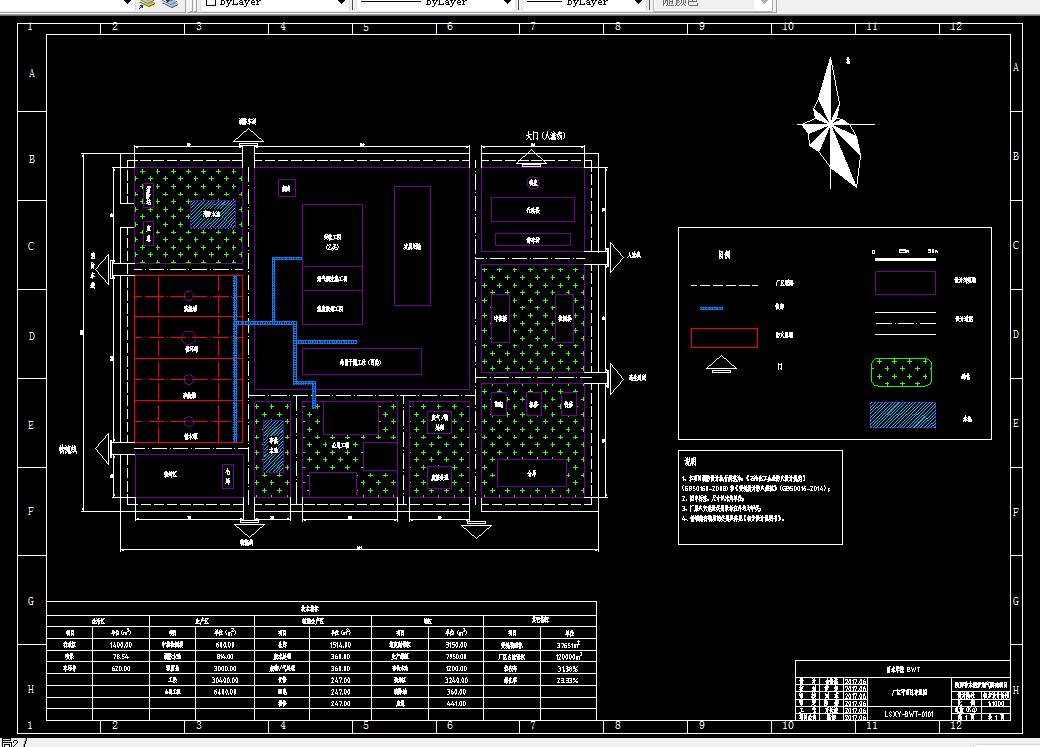This screenshot has height=747, width=1040.
Task: Select the purple rectangle sample in the legend
Action: [905, 283]
